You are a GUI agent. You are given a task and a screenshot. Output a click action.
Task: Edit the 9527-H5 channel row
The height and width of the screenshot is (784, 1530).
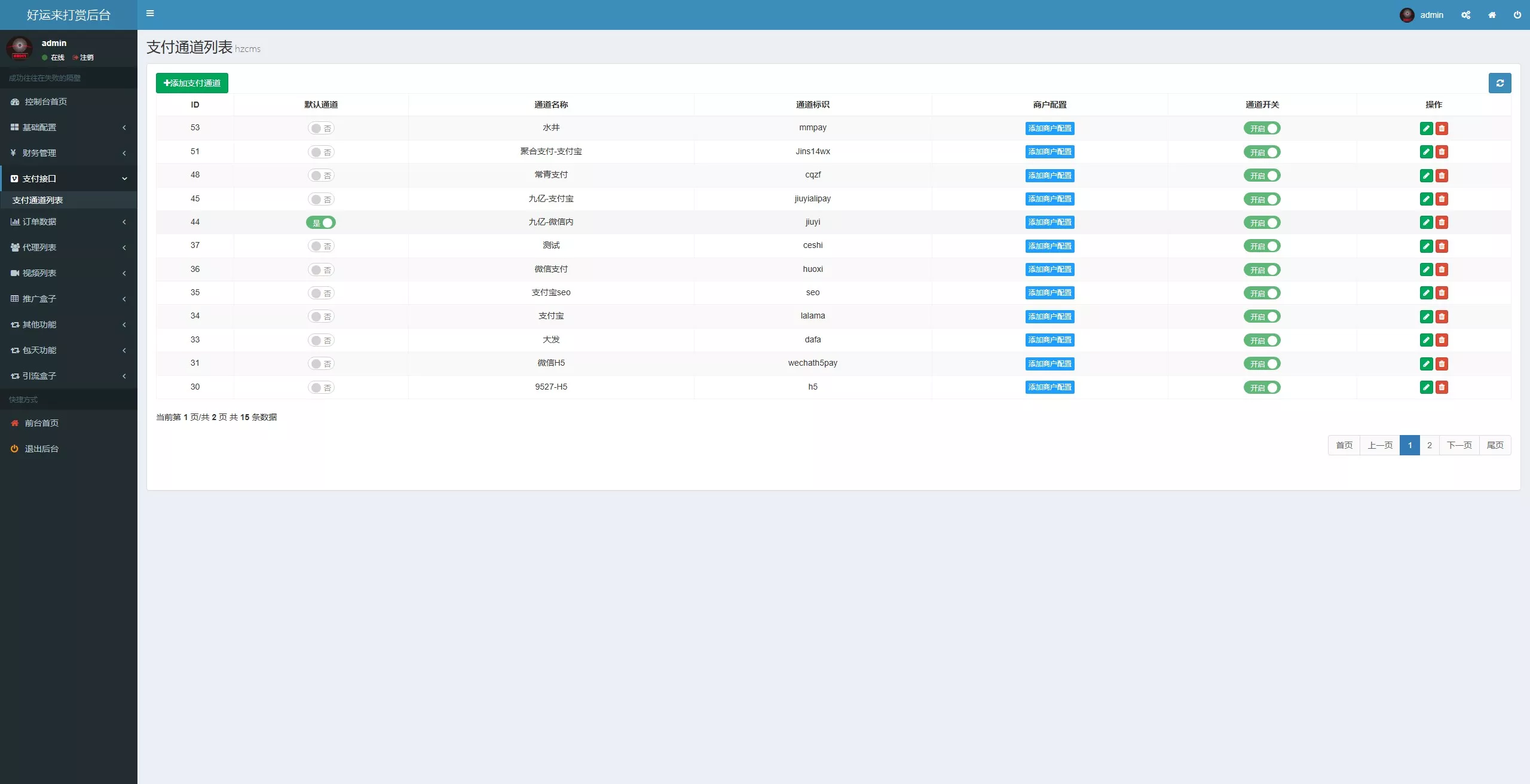[x=1426, y=387]
